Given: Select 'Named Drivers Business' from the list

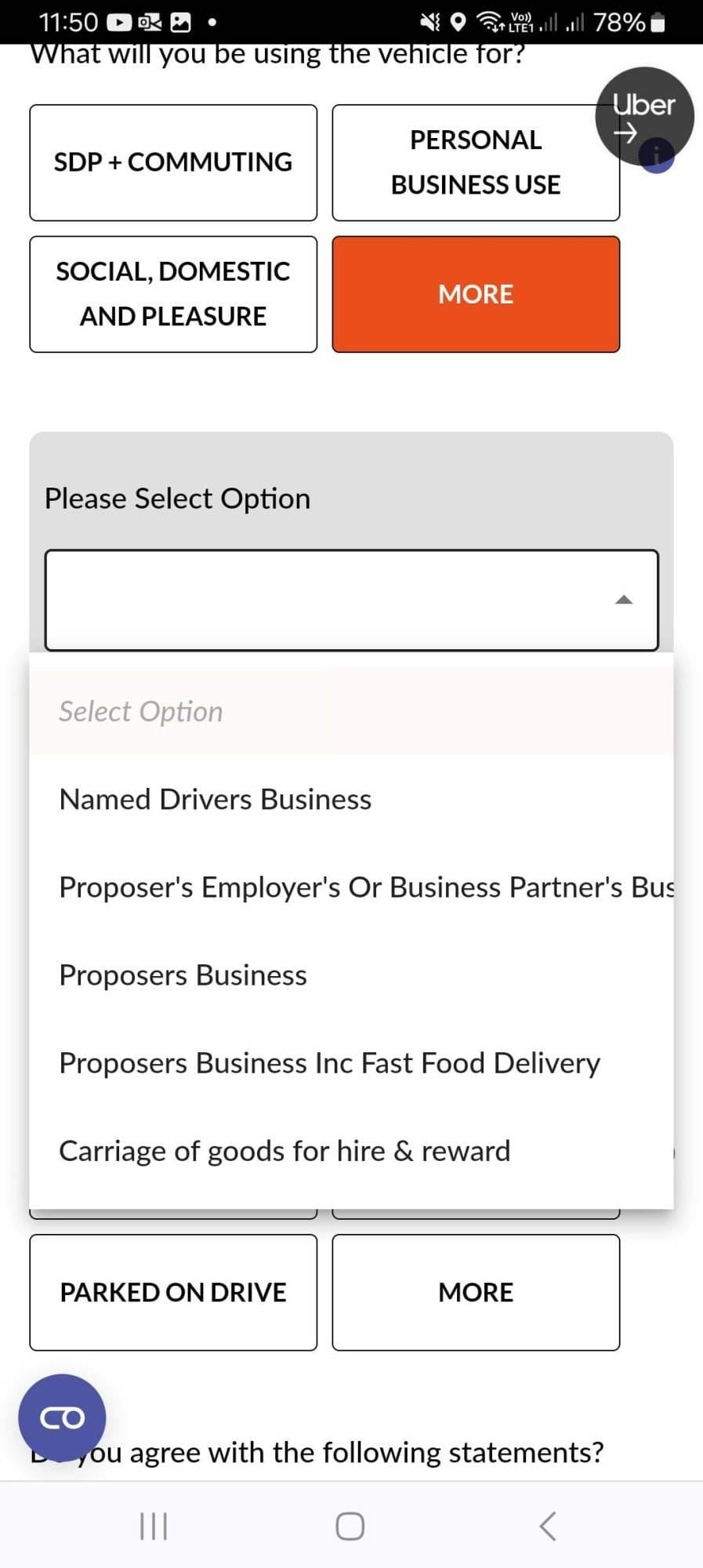Looking at the screenshot, I should tap(214, 799).
